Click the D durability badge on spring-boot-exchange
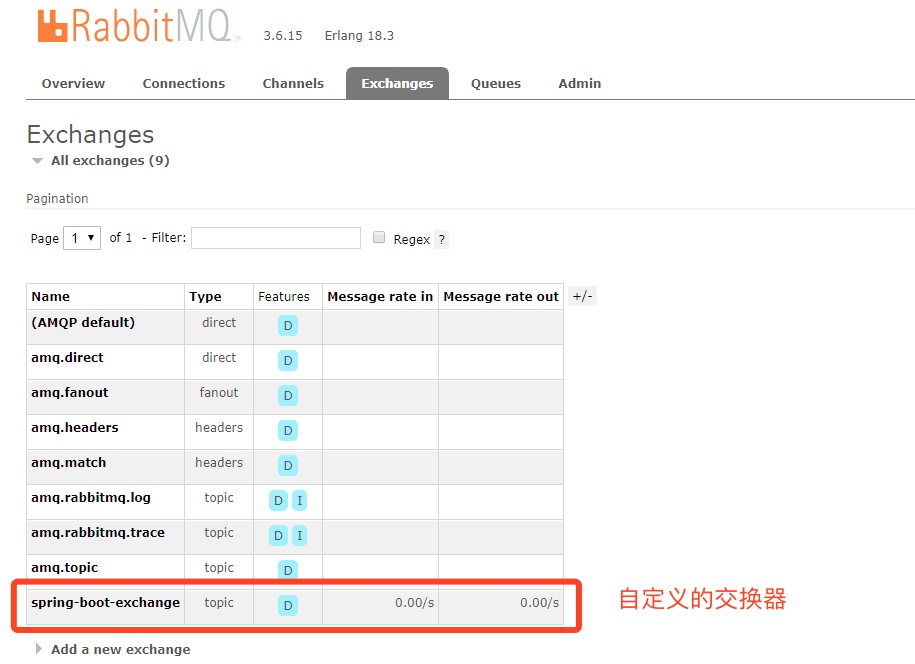 point(287,604)
